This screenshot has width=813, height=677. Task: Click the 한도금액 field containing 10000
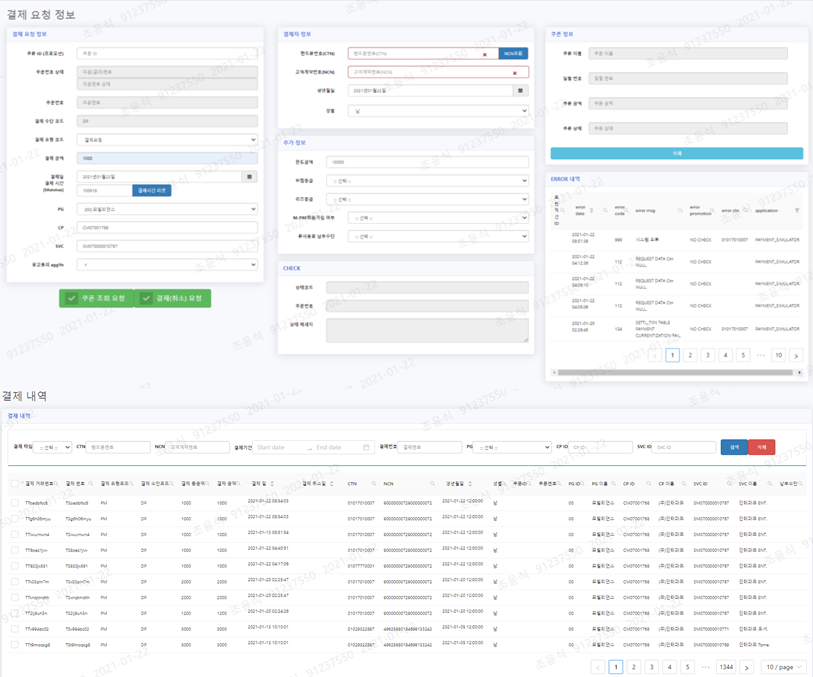point(427,162)
